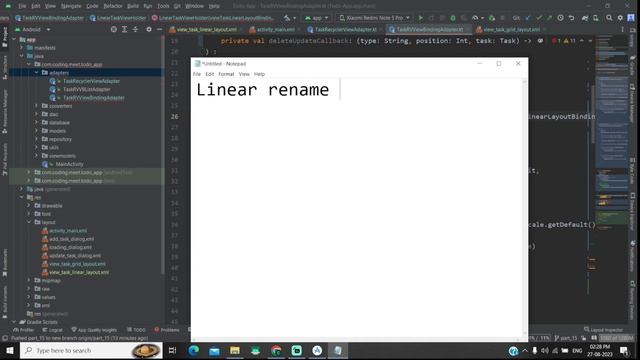Click Expand All in Project panel
This screenshot has height=360, width=640.
[124, 29]
